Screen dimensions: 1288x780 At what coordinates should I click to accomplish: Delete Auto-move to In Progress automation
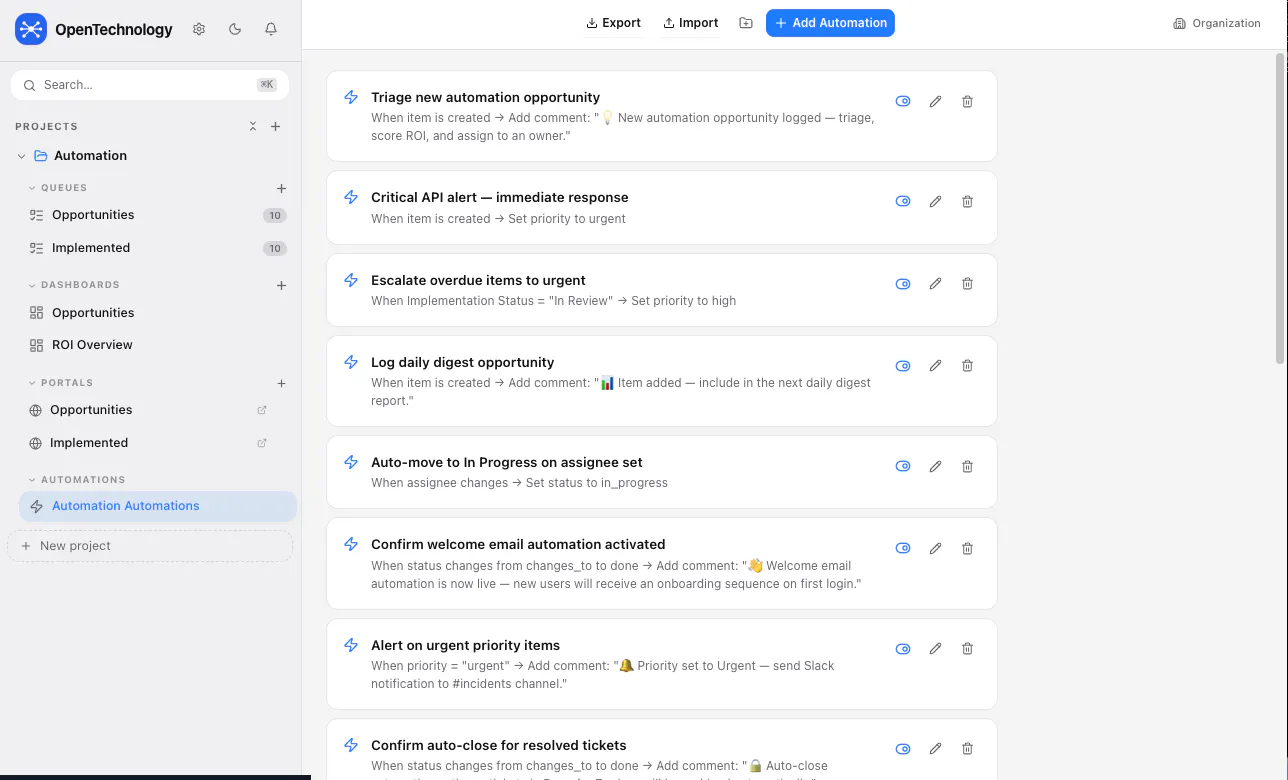tap(967, 466)
